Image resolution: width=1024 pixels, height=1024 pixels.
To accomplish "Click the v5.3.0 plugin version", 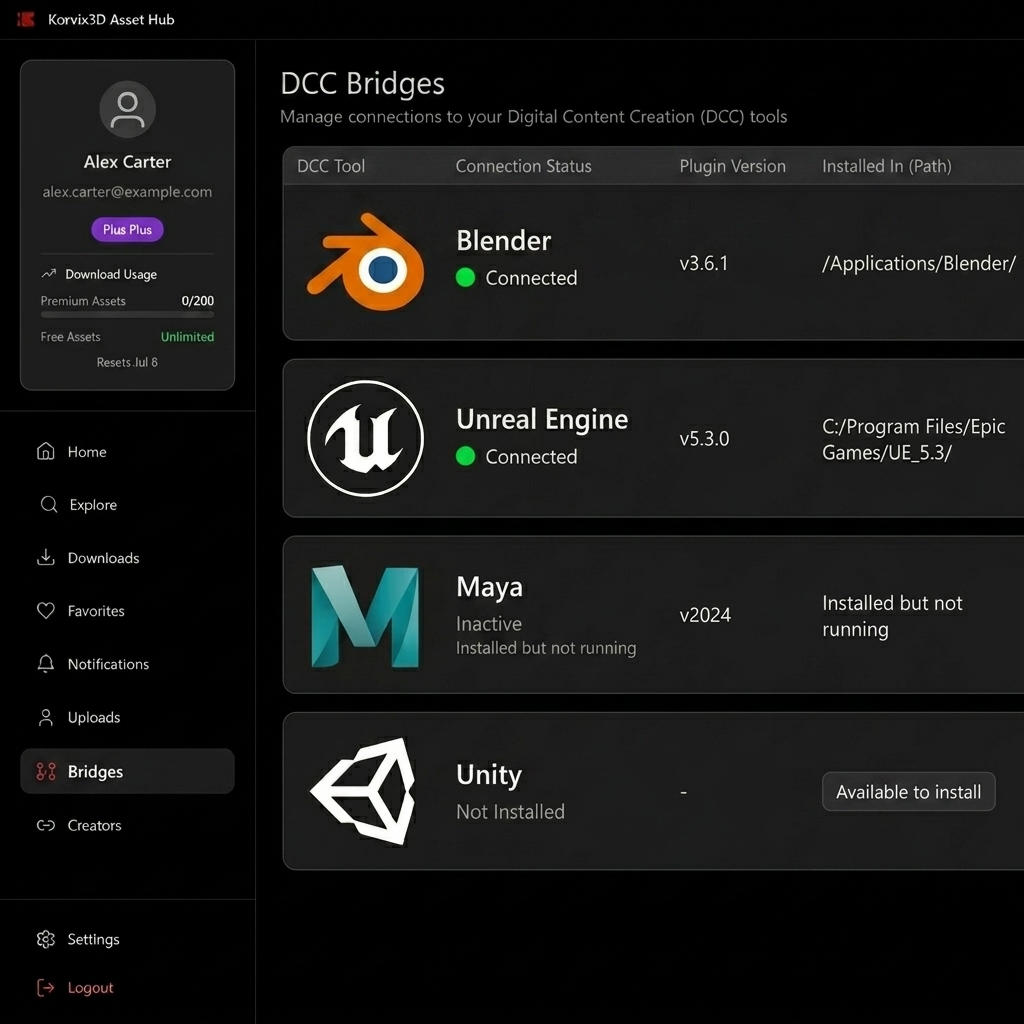I will [705, 438].
